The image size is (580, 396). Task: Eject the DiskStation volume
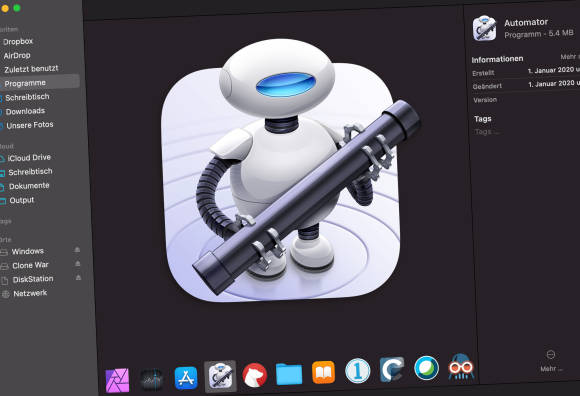click(x=78, y=277)
